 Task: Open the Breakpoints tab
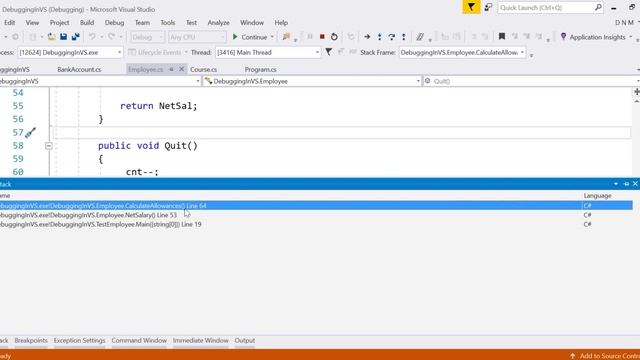pos(31,340)
